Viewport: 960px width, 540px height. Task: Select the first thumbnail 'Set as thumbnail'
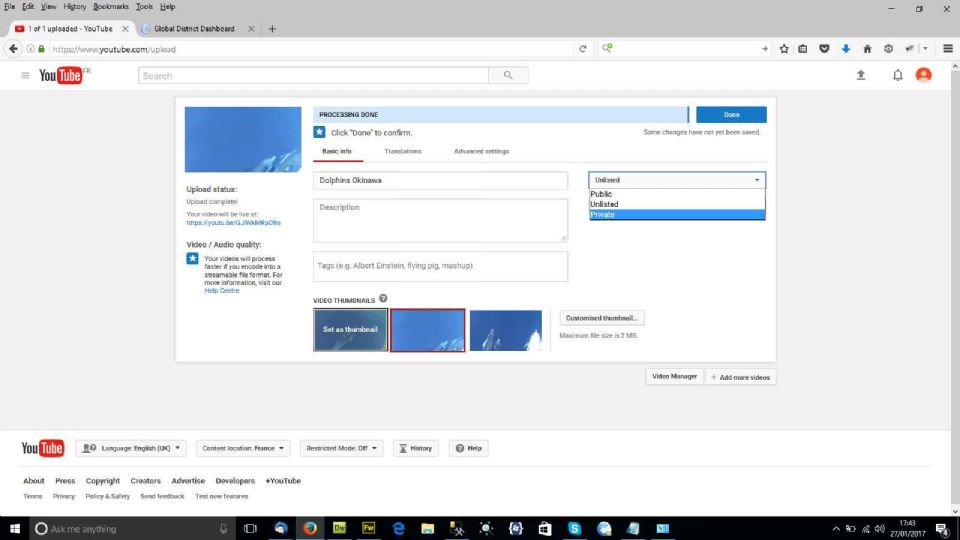(351, 330)
